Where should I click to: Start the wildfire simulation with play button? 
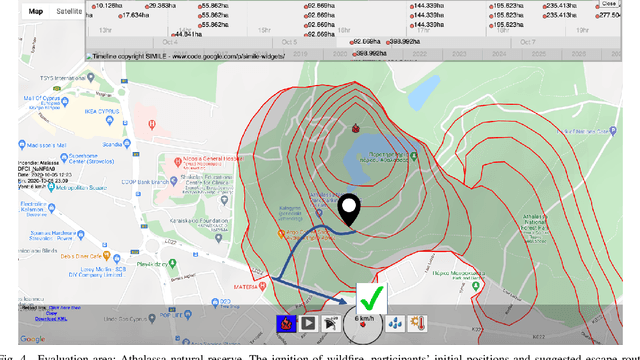point(308,324)
